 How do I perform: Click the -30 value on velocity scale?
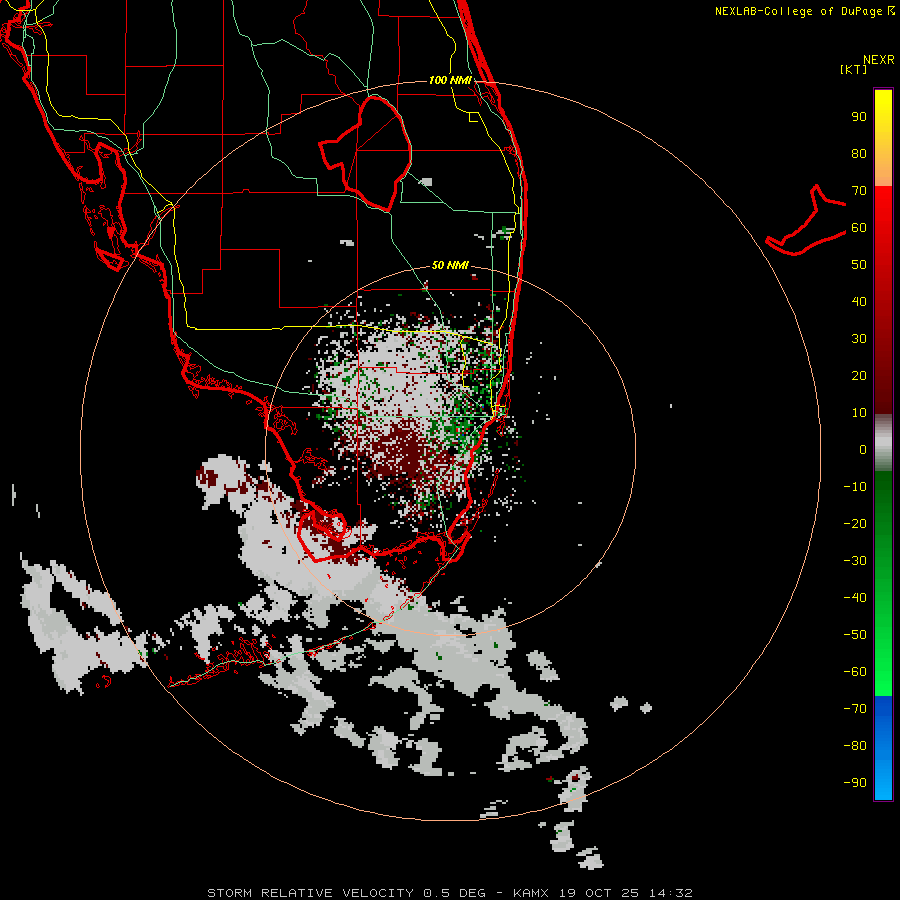pos(855,561)
